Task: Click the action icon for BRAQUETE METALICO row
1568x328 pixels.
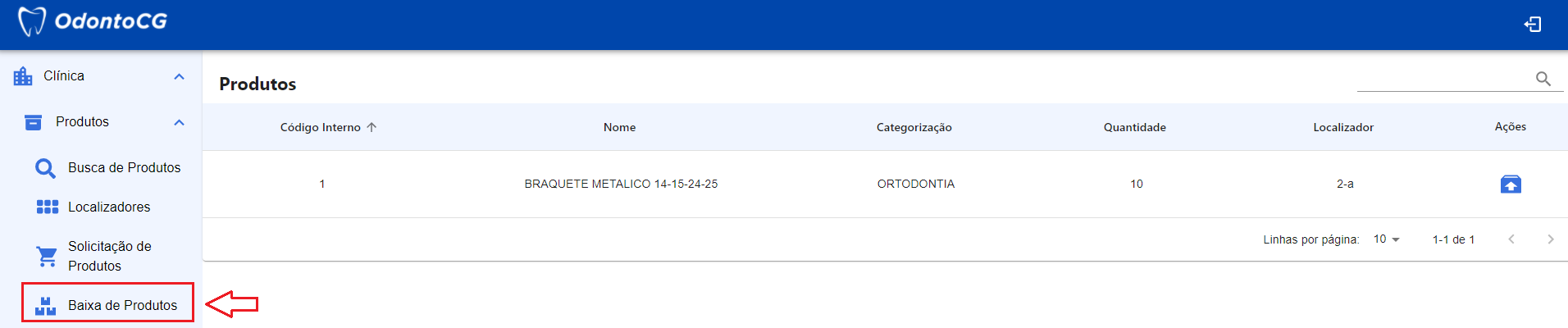Action: pyautogui.click(x=1510, y=184)
